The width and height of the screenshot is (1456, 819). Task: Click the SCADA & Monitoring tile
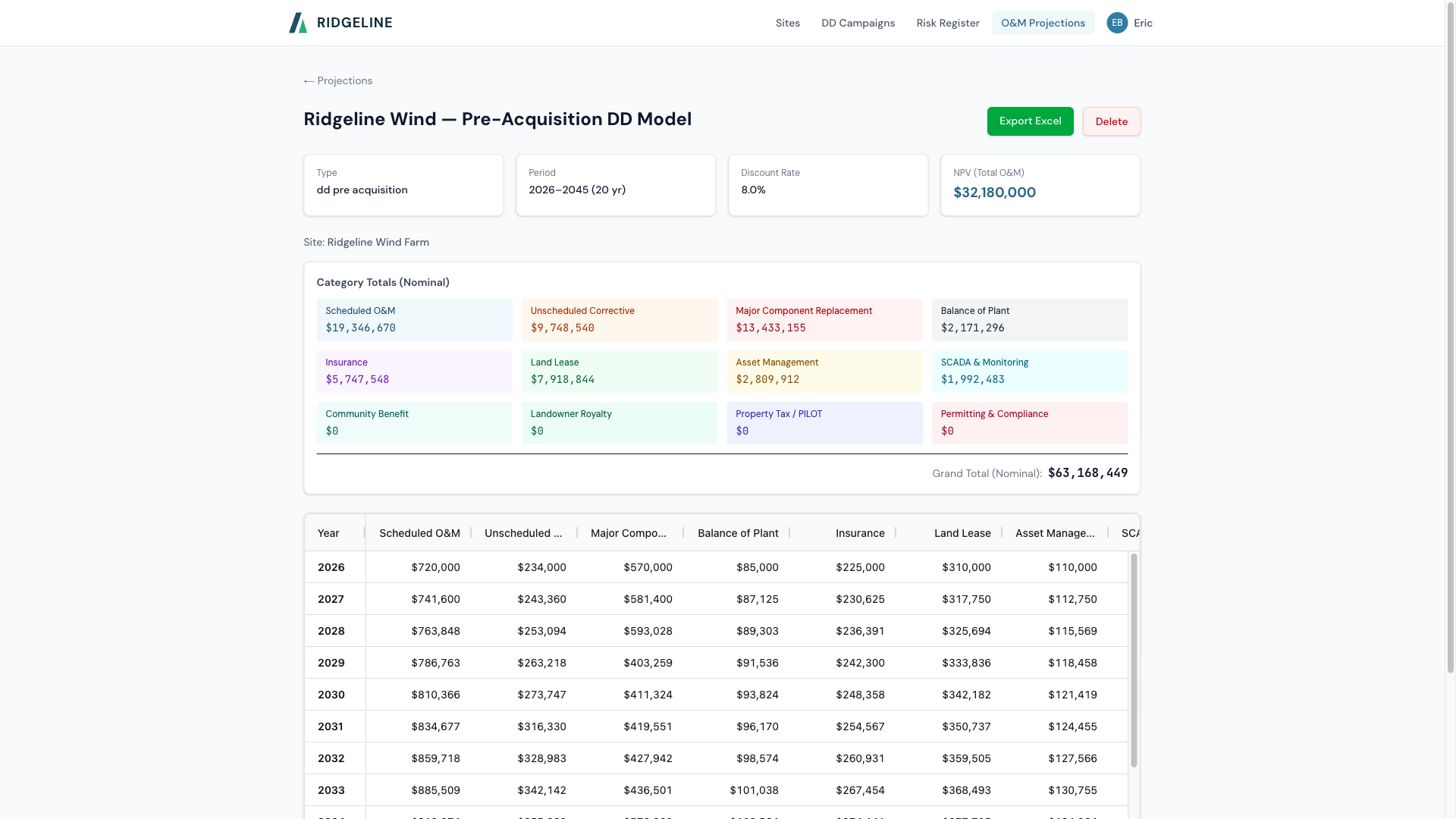[1029, 371]
